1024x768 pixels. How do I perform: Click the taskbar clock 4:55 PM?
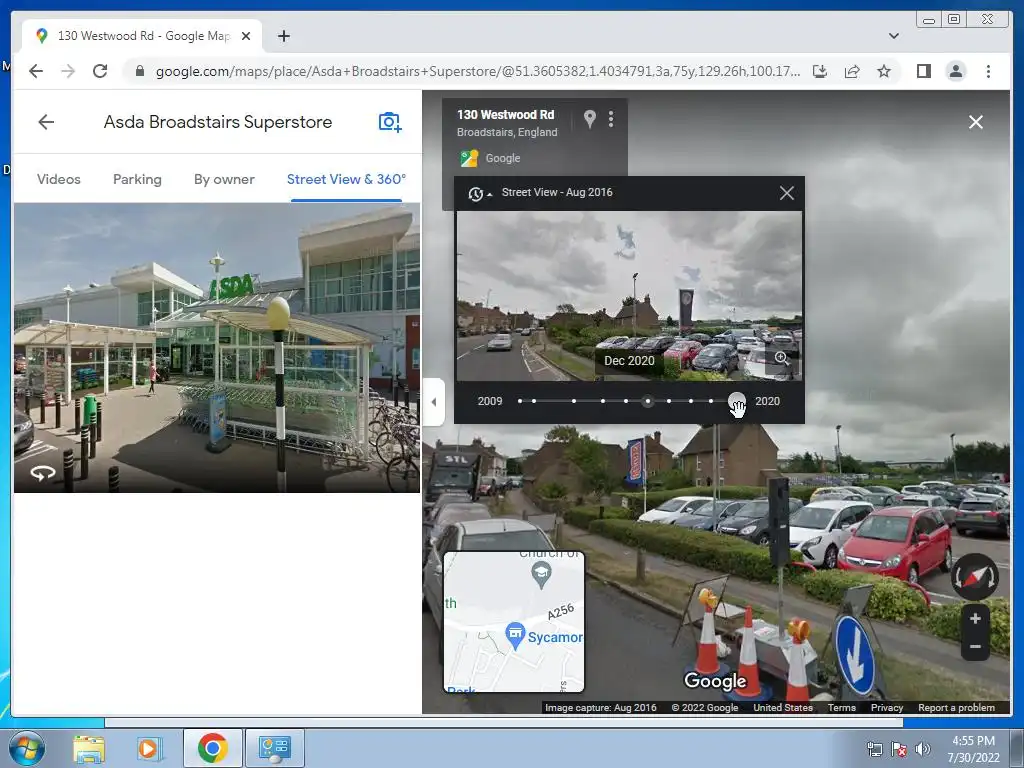(973, 741)
